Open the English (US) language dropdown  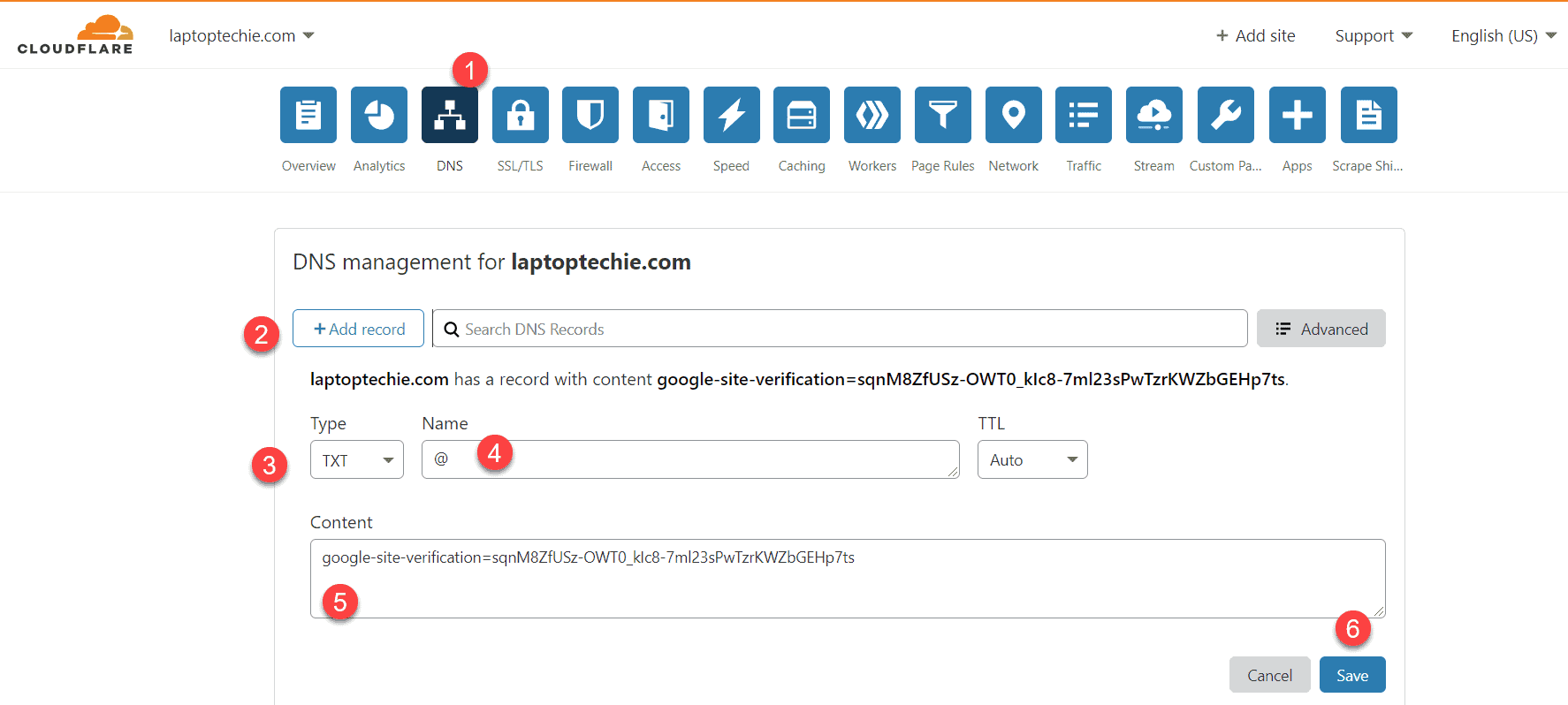(x=1503, y=35)
